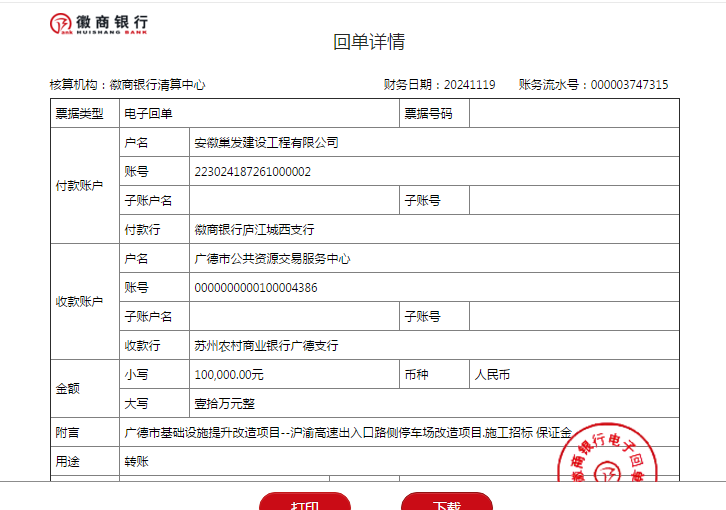Click the 财务日期 20241119 text

pyautogui.click(x=439, y=85)
